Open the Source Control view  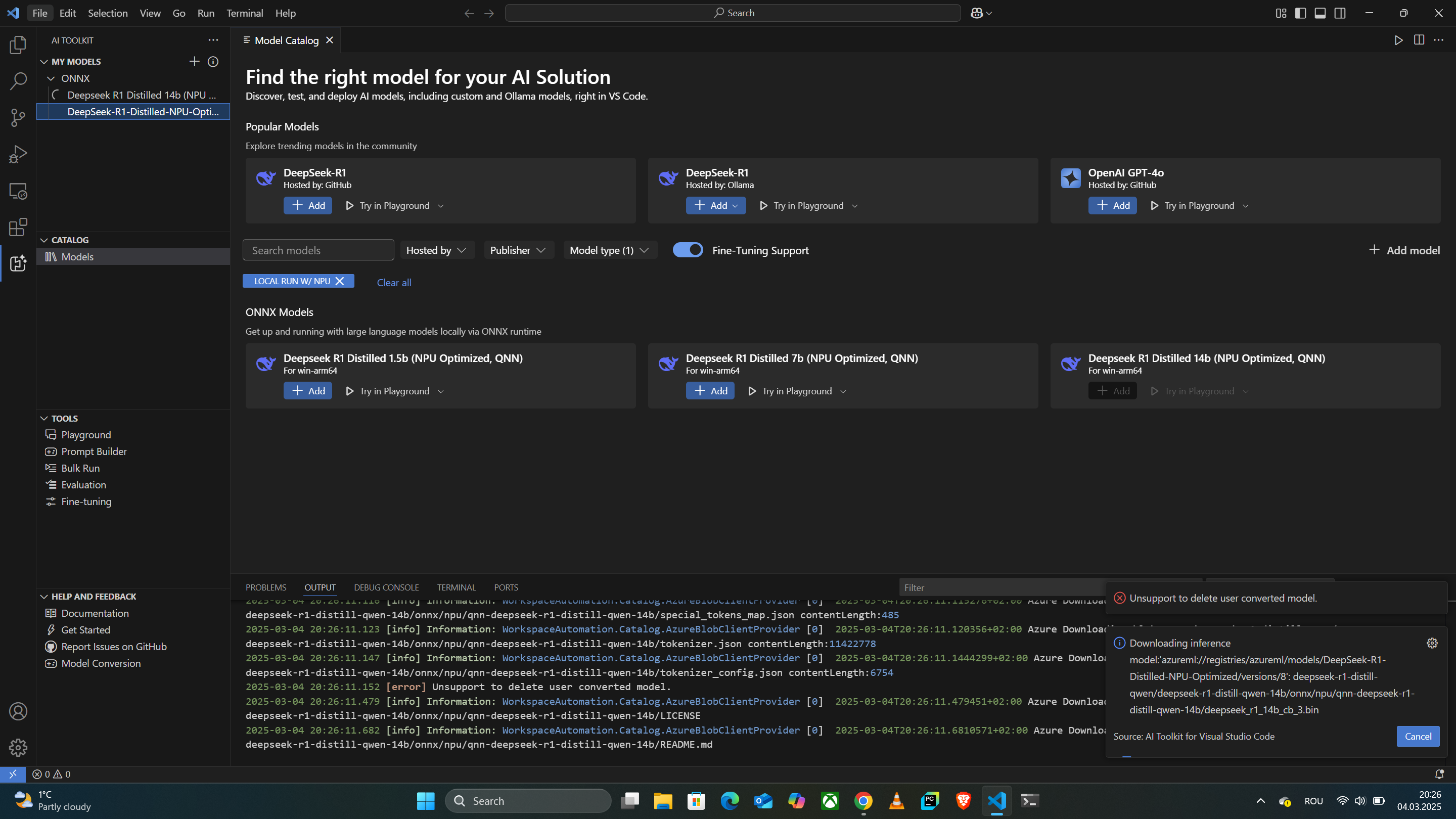(x=18, y=118)
